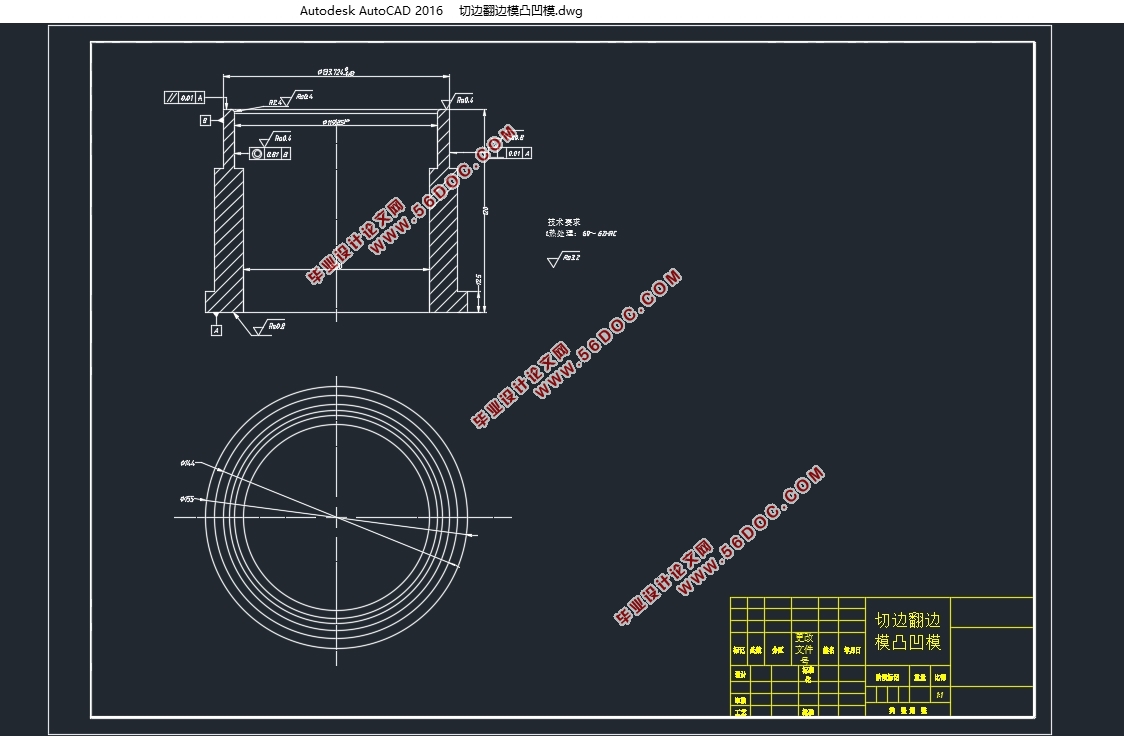The width and height of the screenshot is (1124, 736).
Task: Click the datum A square below section view
Action: pyautogui.click(x=216, y=330)
